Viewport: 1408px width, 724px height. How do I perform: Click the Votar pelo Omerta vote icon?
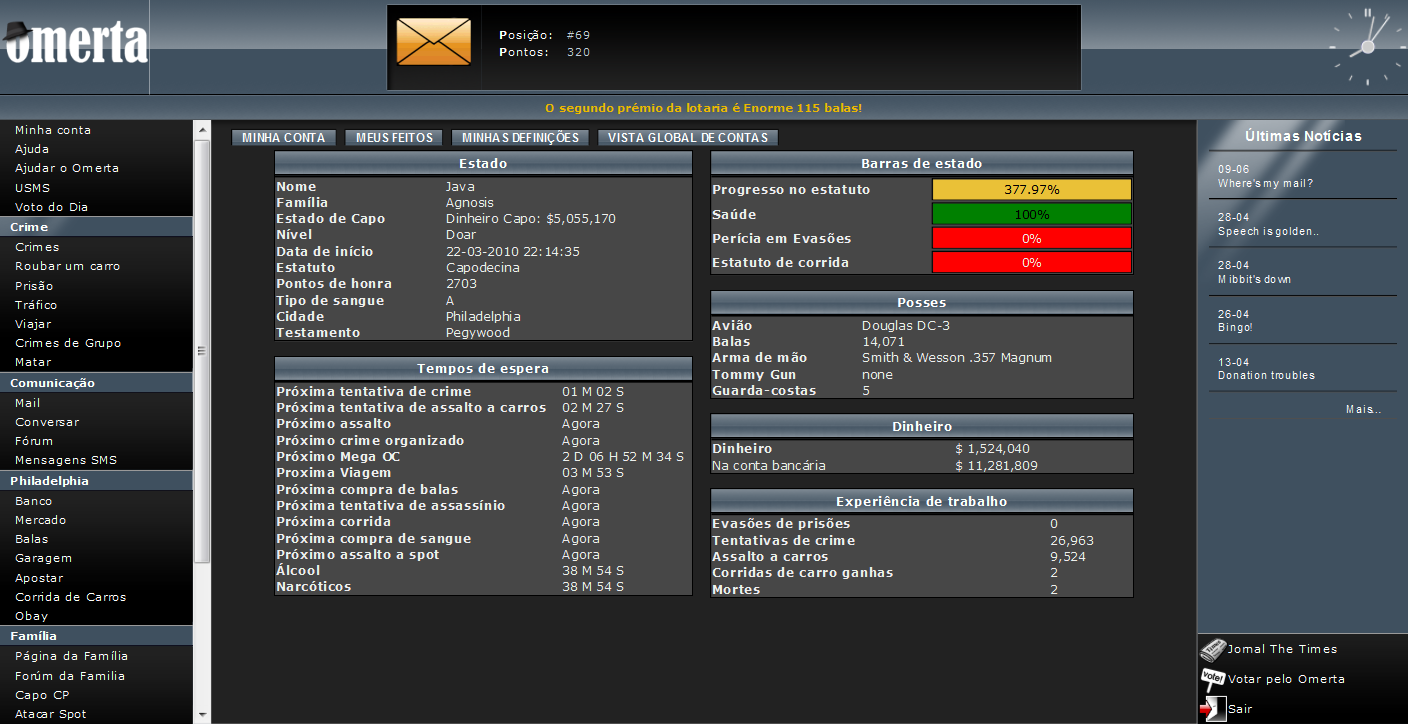[x=1213, y=679]
